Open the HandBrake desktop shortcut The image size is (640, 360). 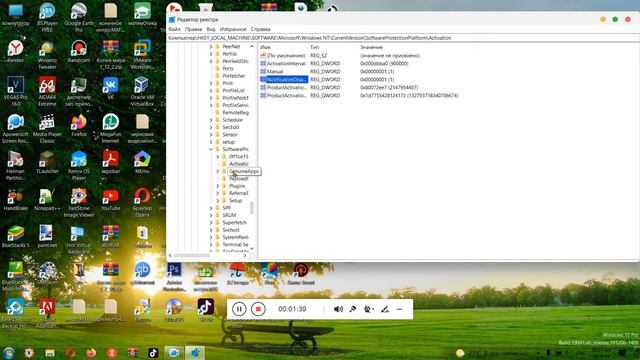point(16,199)
